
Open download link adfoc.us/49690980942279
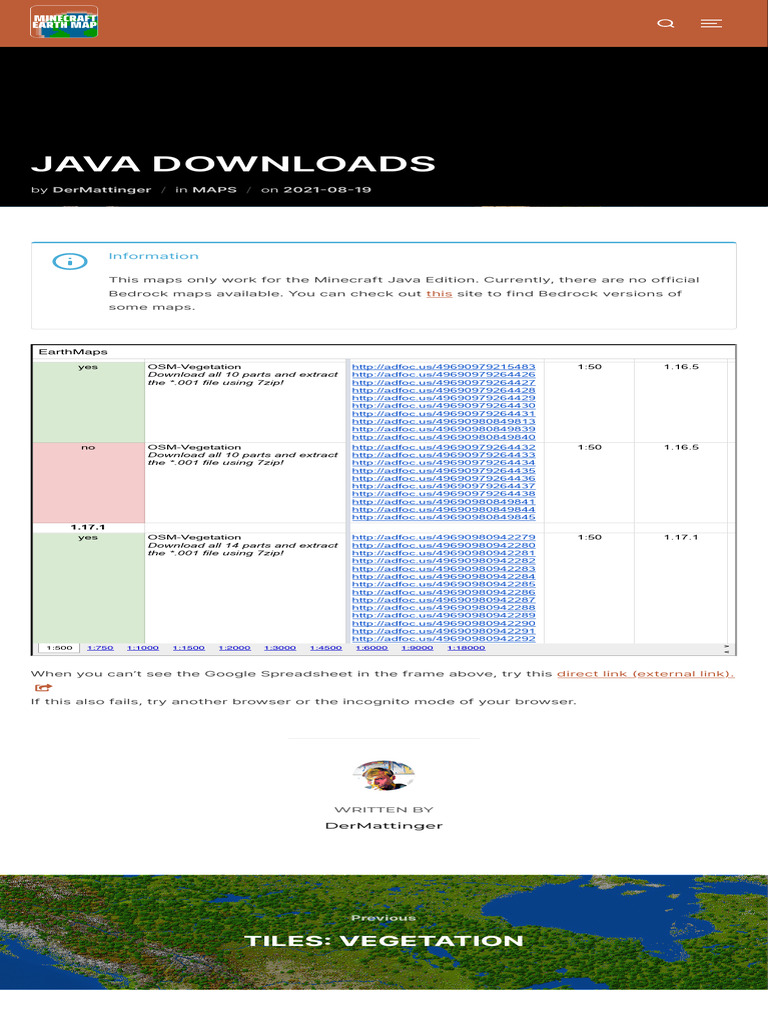(443, 537)
